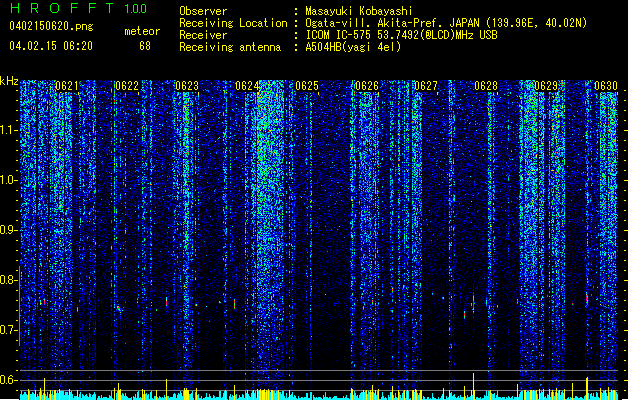
Task: Click the 0621 time marker
Action: tap(67, 86)
